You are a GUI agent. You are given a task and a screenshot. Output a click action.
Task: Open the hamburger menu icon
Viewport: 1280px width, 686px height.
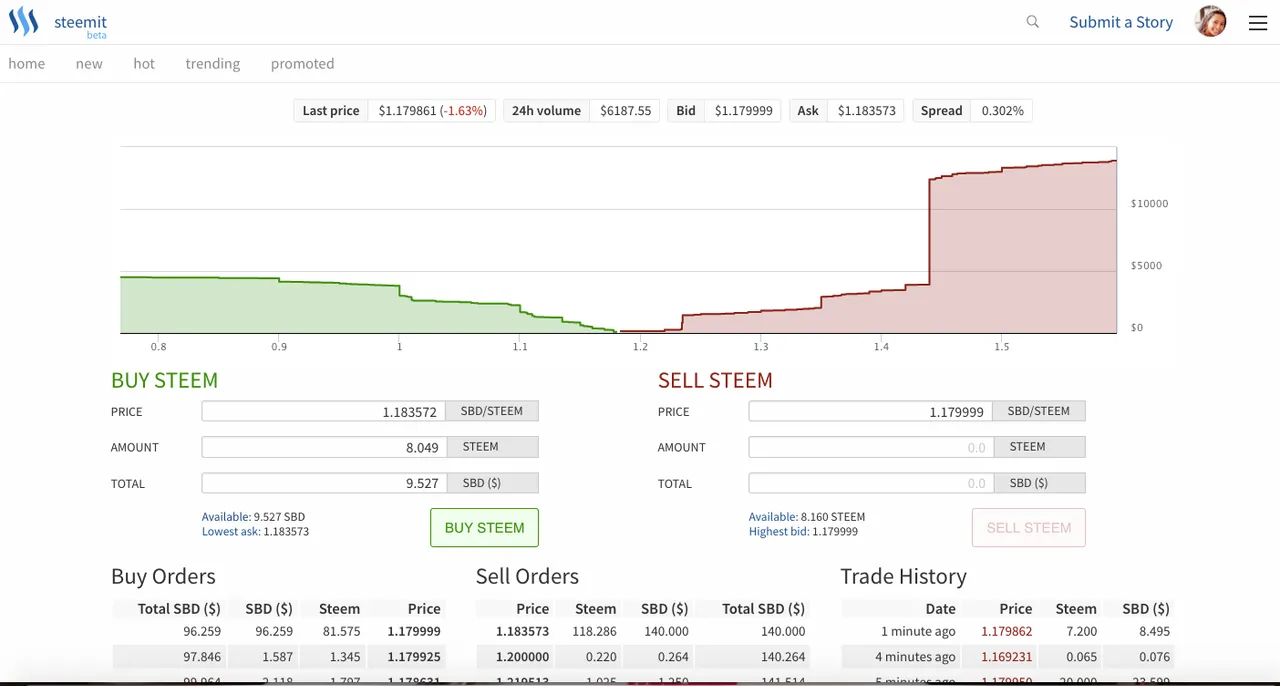[1258, 23]
